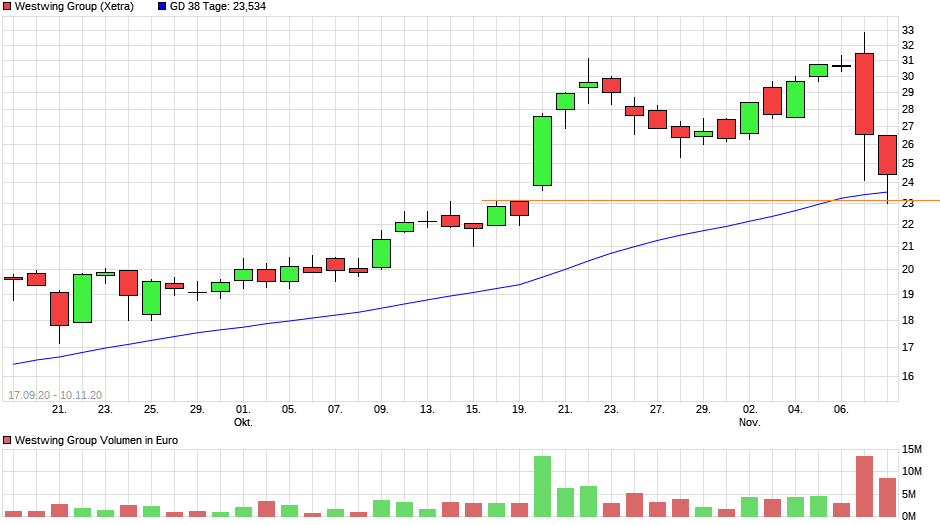Click the price axis value 16
This screenshot has height=525, width=940.
click(x=908, y=376)
